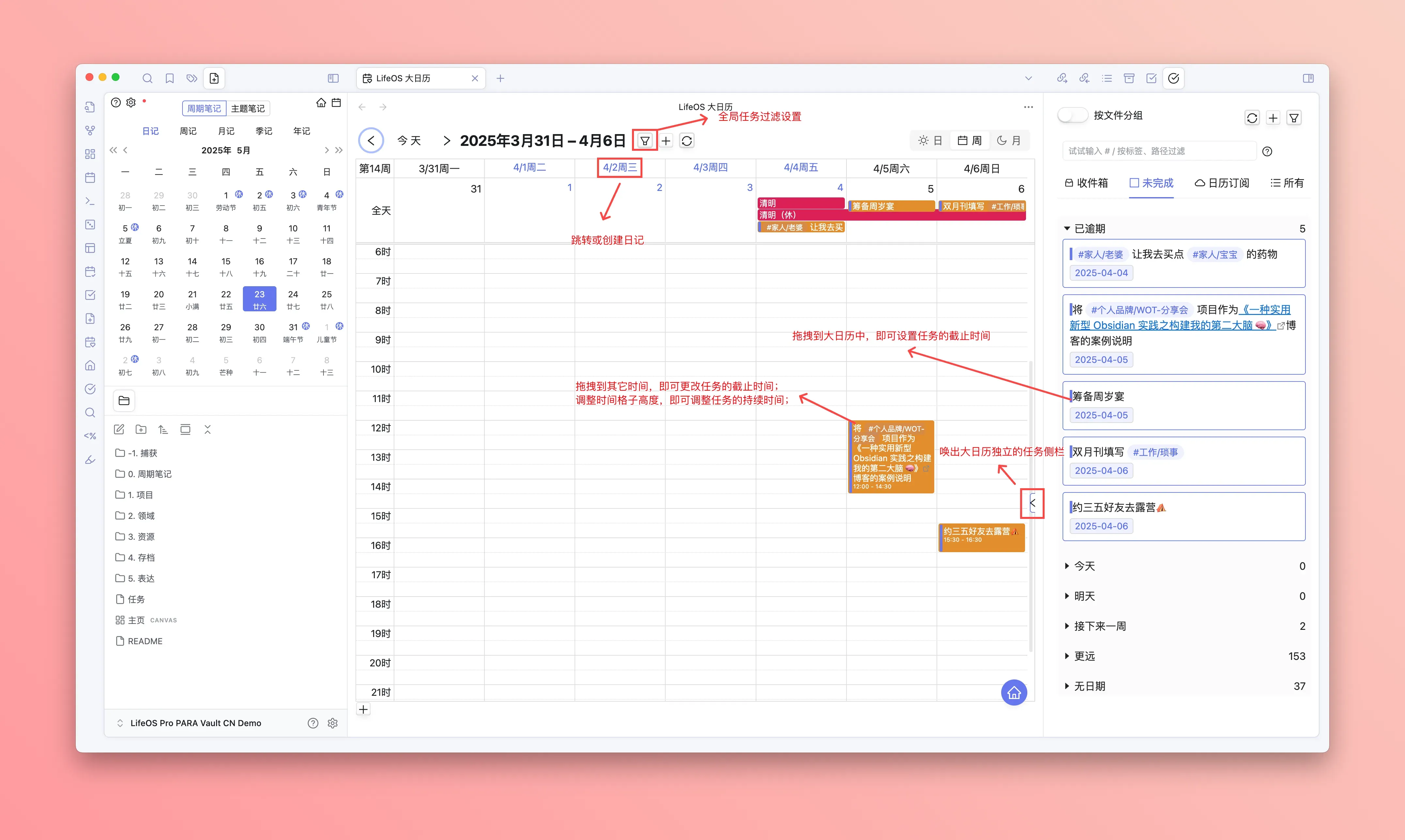Select the 主题笔记 mode
The image size is (1405, 840).
click(x=248, y=108)
